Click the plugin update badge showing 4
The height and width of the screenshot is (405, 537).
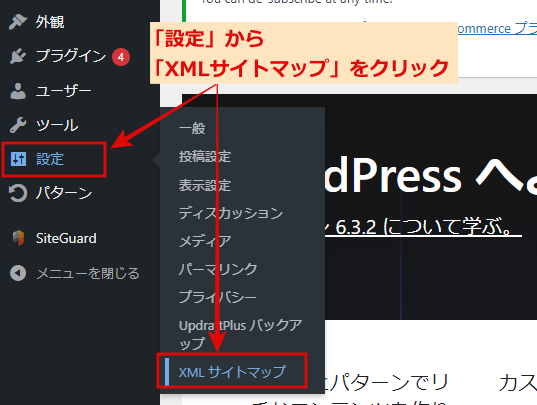[x=121, y=57]
